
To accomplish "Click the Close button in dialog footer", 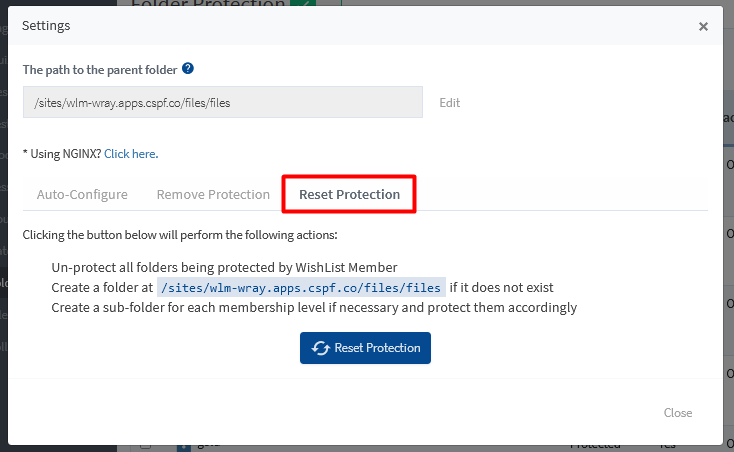I will click(677, 413).
